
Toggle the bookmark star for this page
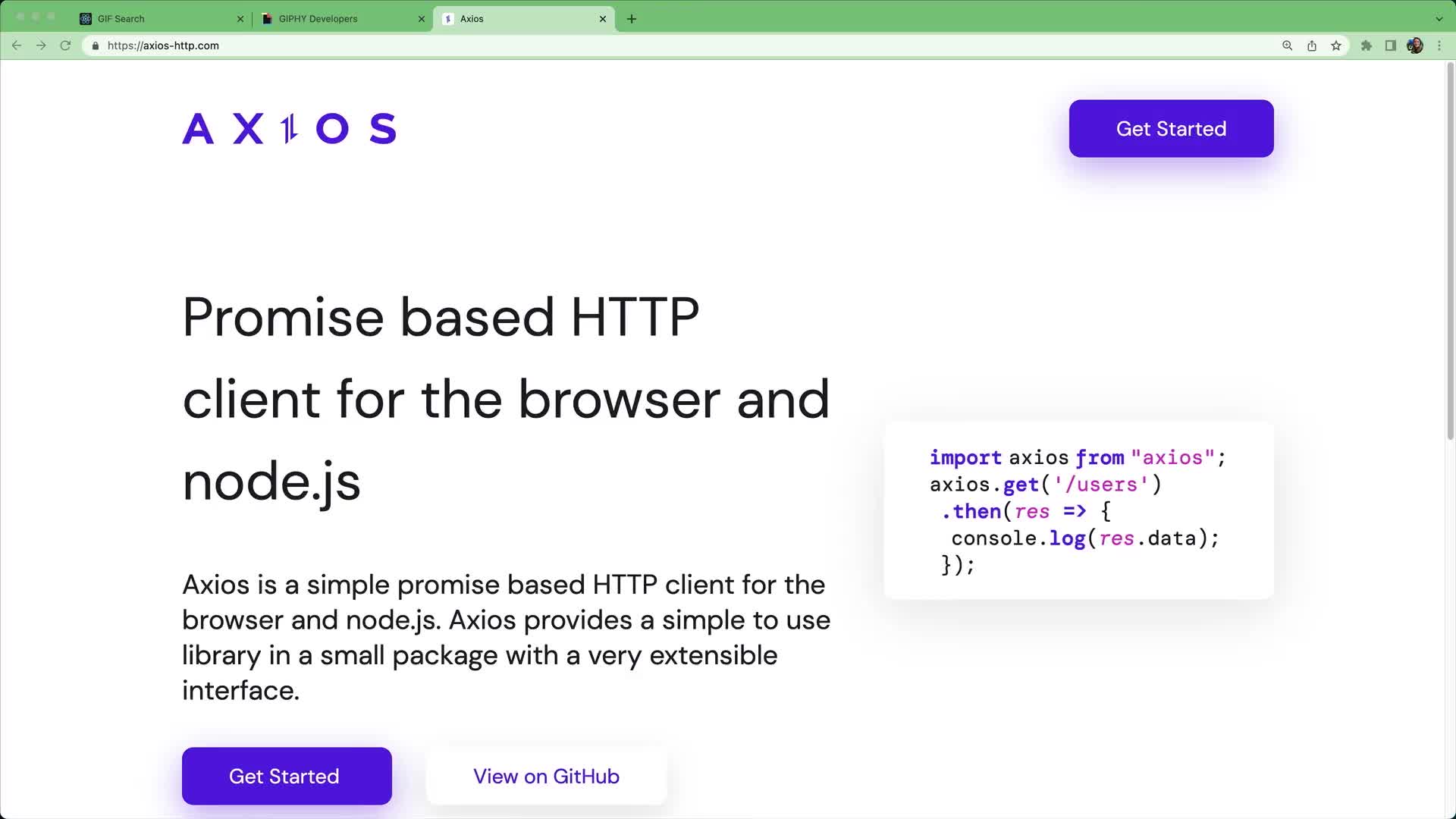pyautogui.click(x=1336, y=45)
